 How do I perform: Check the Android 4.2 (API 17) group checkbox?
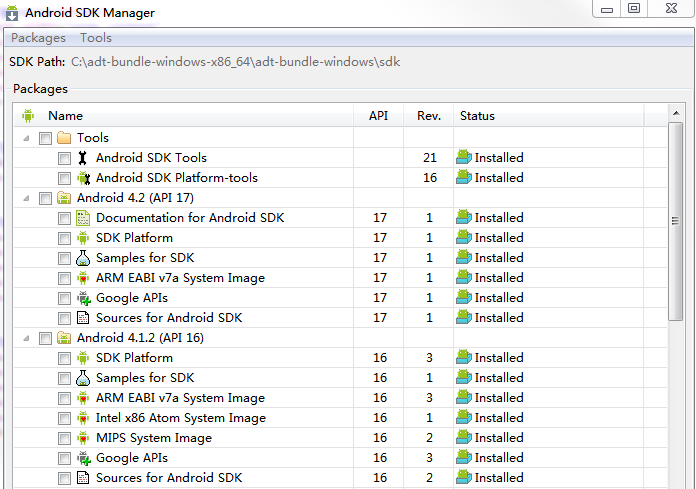pyautogui.click(x=45, y=198)
